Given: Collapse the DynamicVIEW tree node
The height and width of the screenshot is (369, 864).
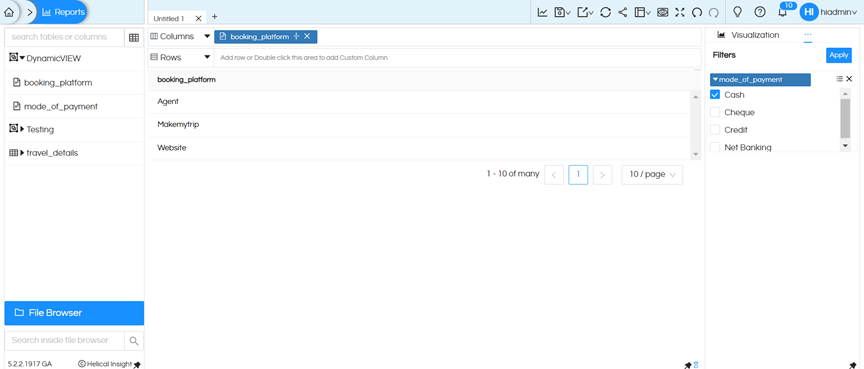Looking at the screenshot, I should click(23, 58).
